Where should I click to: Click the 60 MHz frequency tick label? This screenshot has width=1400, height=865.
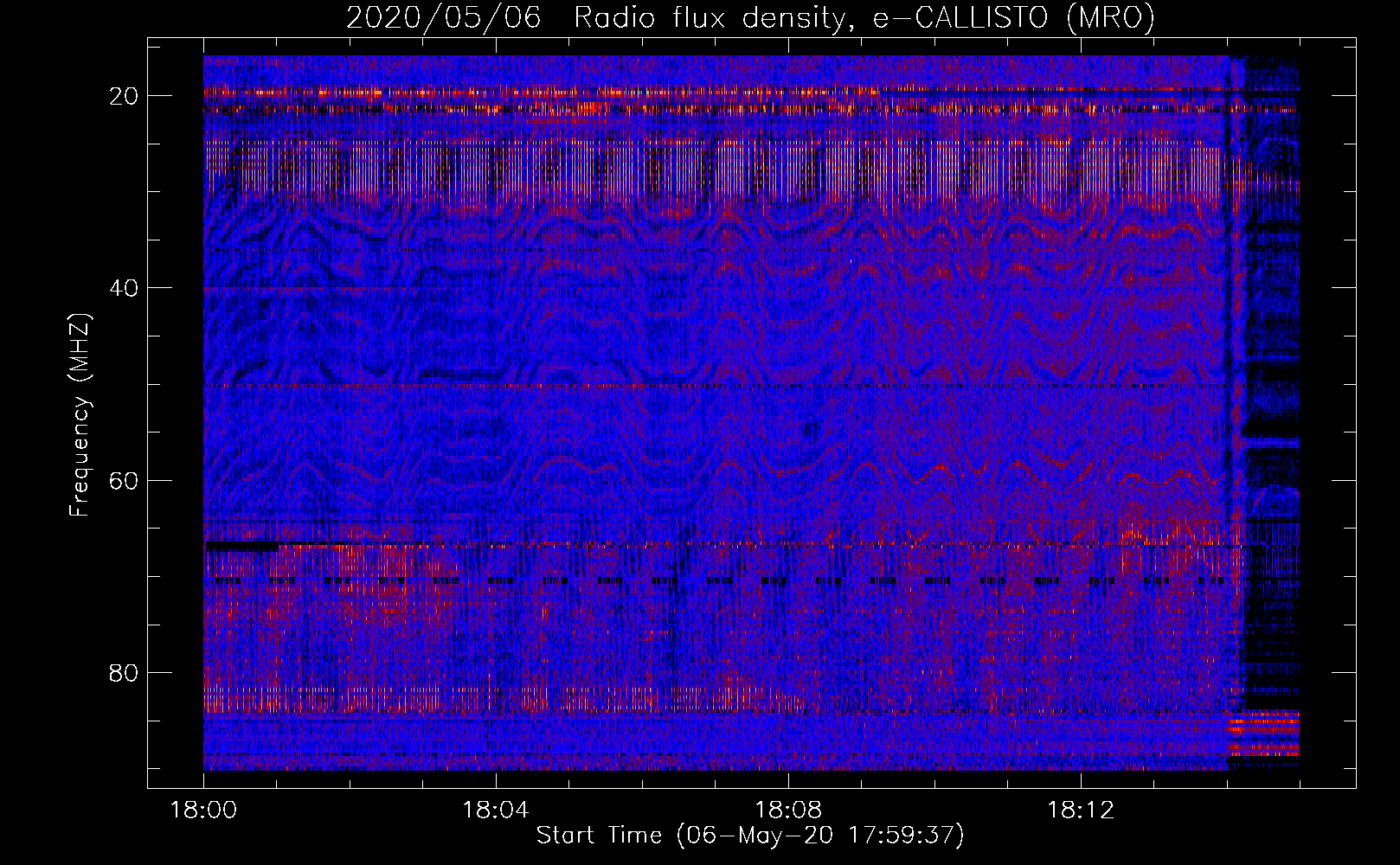point(125,480)
